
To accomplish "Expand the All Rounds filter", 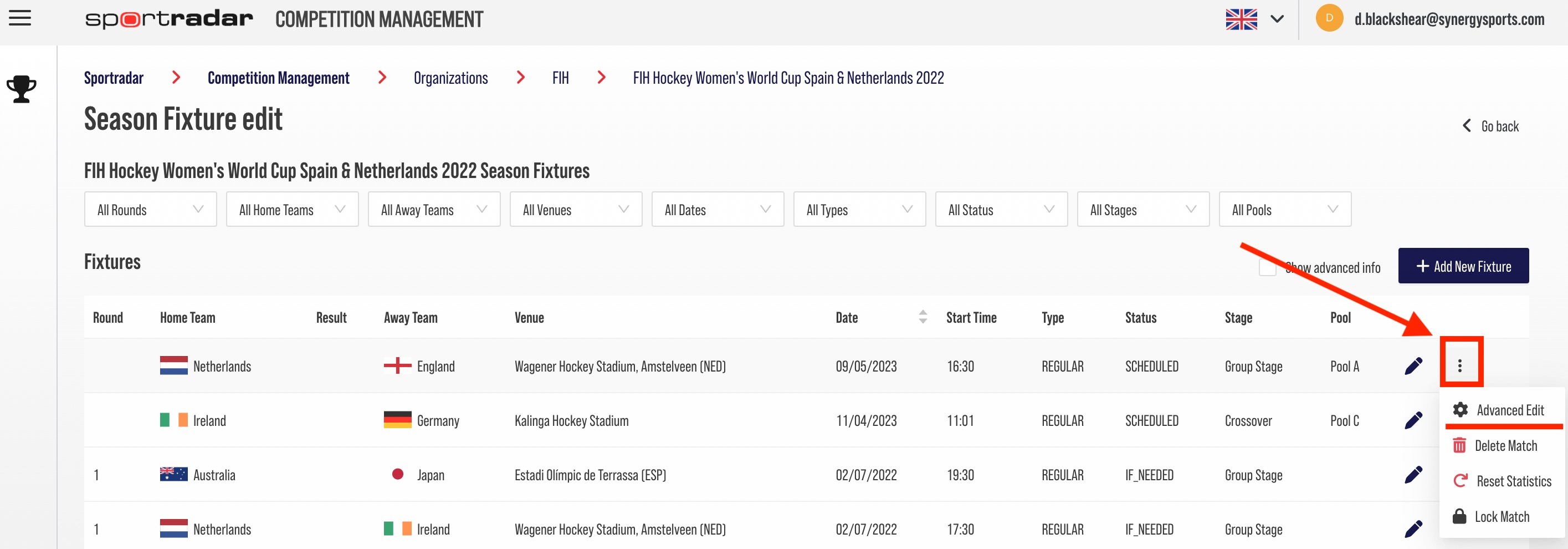I will [x=150, y=210].
